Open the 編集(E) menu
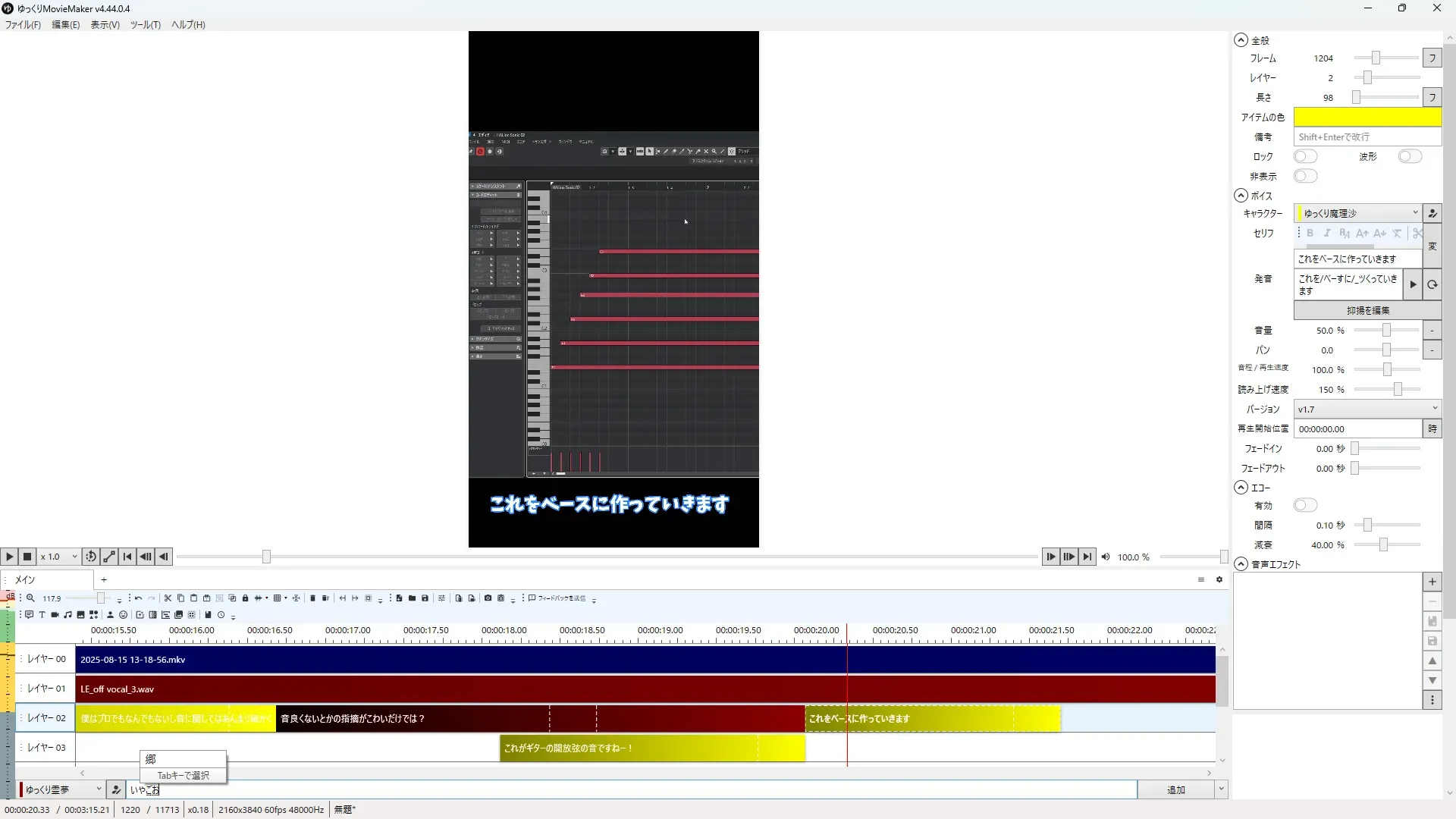 click(x=65, y=24)
